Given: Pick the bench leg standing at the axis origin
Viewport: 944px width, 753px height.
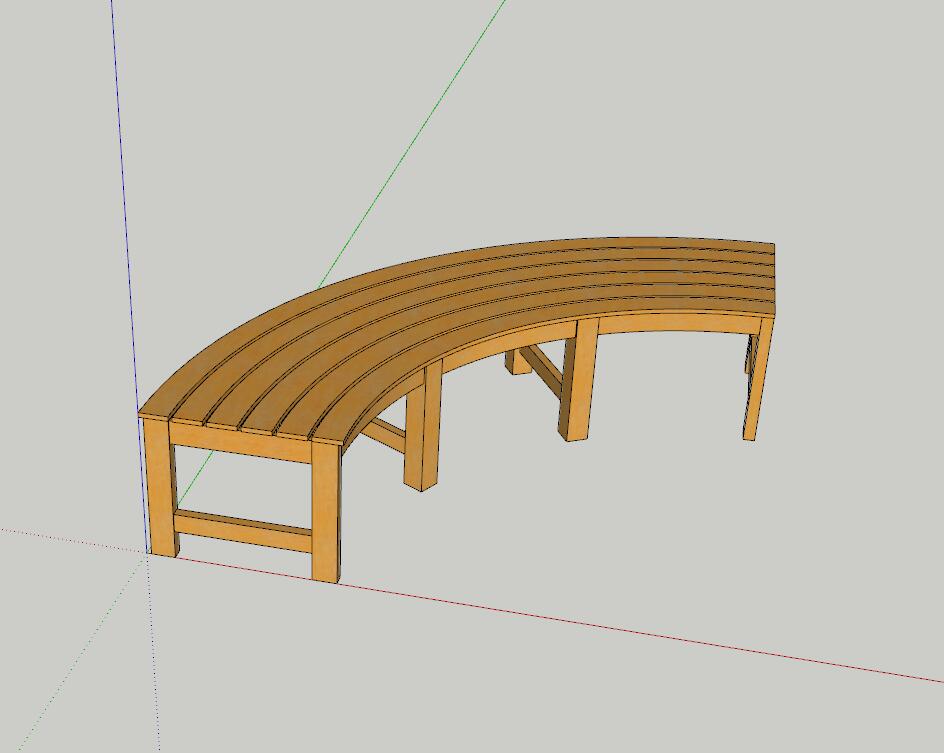Looking at the screenshot, I should pyautogui.click(x=160, y=486).
